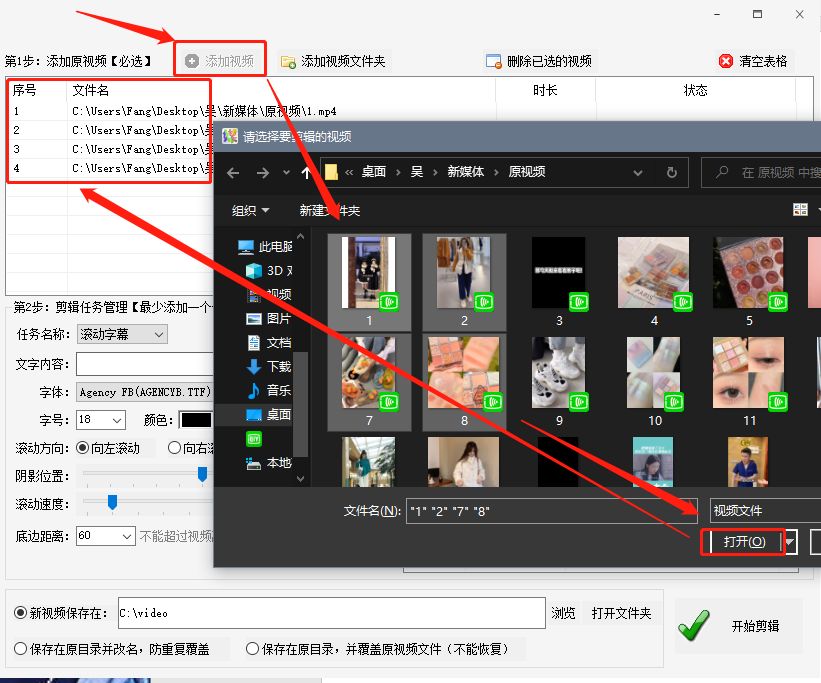Click the view layout icon in dialog corner
This screenshot has height=683, width=821.
(799, 209)
